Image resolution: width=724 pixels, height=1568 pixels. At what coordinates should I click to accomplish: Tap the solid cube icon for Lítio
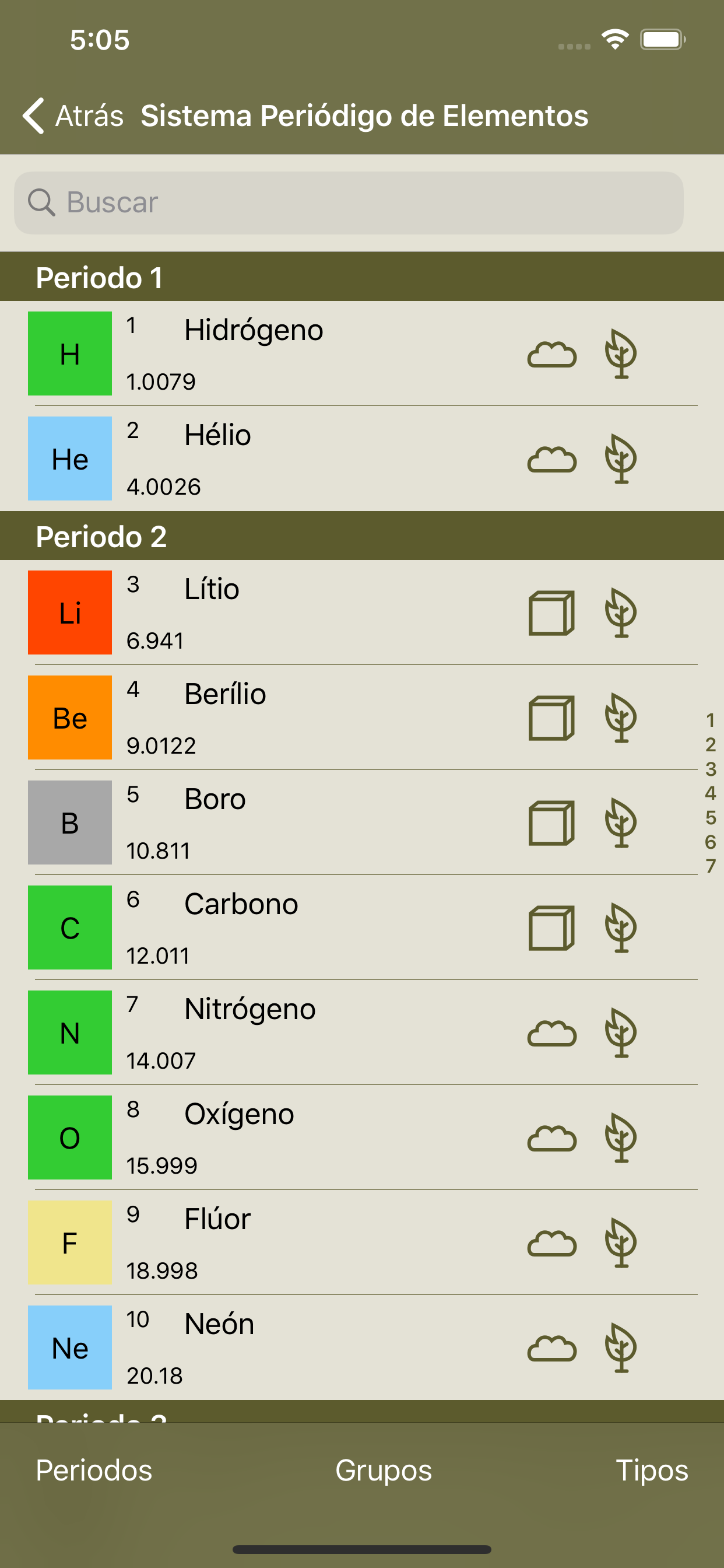click(x=551, y=613)
